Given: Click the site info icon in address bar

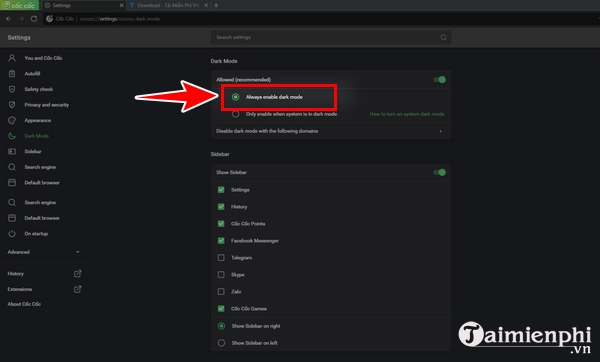Looking at the screenshot, I should tap(49, 19).
